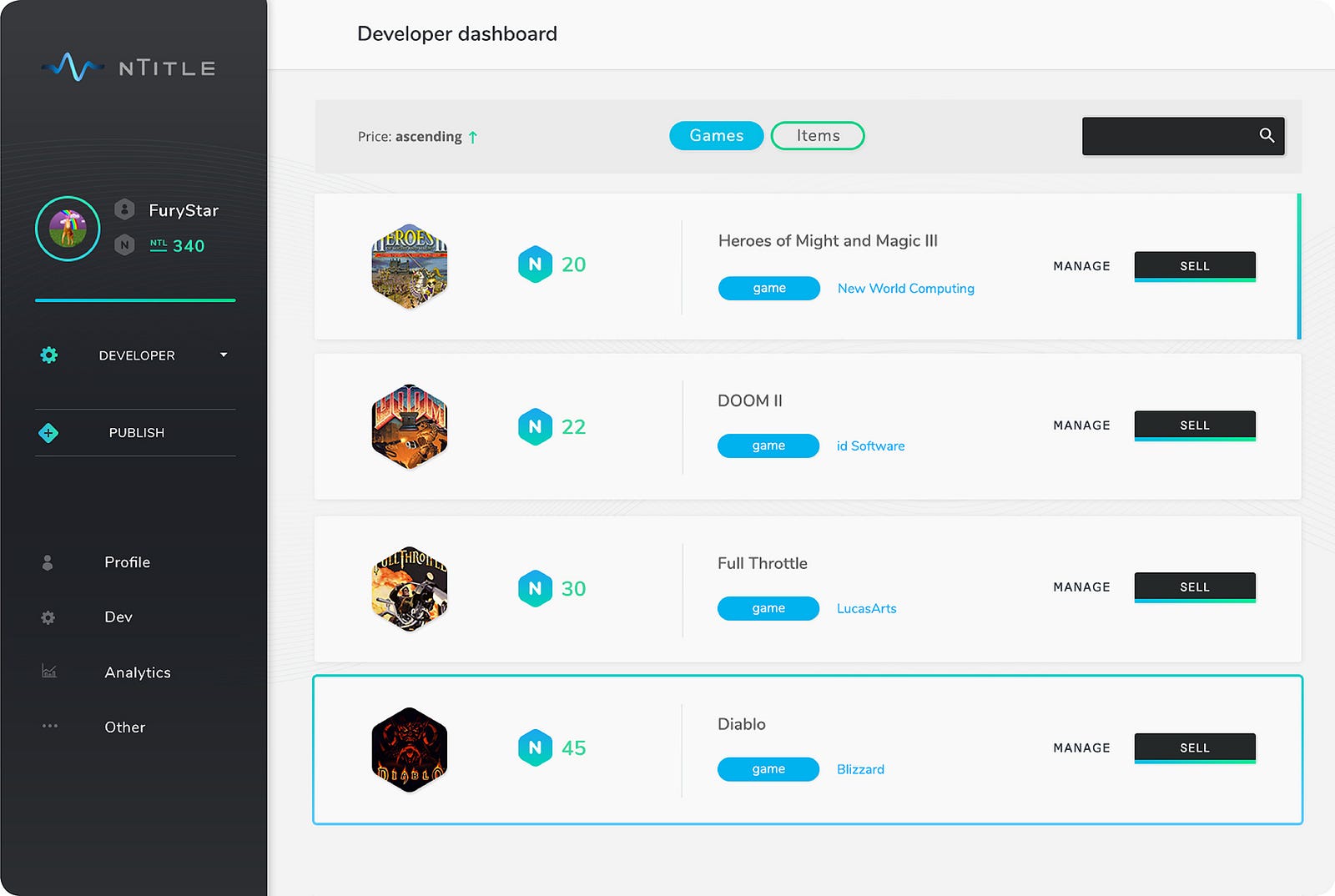Click the game tag in the DOOM II row
This screenshot has width=1335, height=896.
pyautogui.click(x=768, y=445)
